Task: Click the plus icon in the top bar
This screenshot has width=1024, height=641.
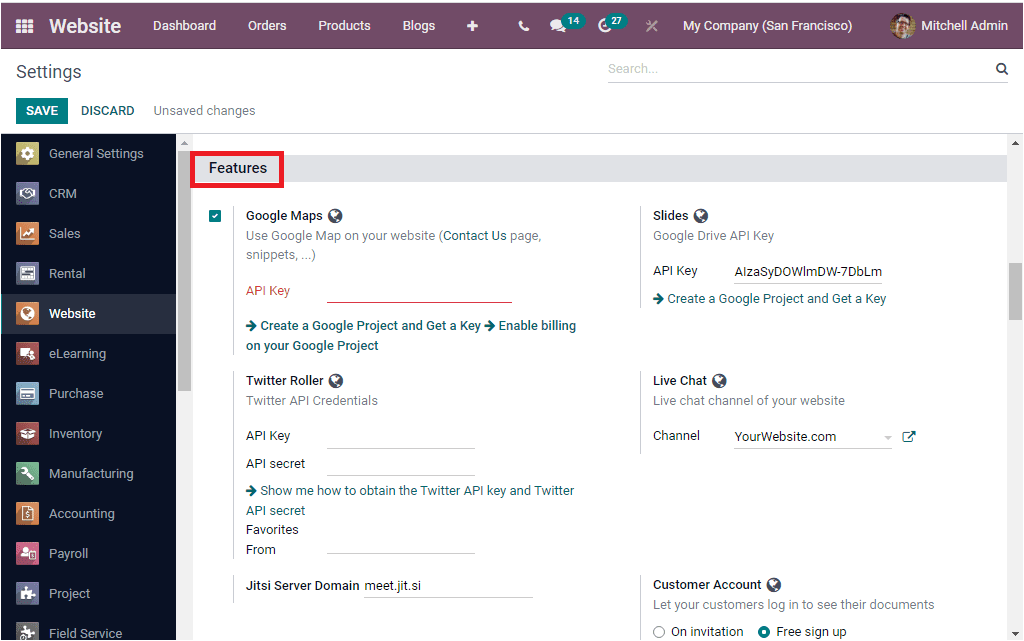Action: tap(472, 26)
